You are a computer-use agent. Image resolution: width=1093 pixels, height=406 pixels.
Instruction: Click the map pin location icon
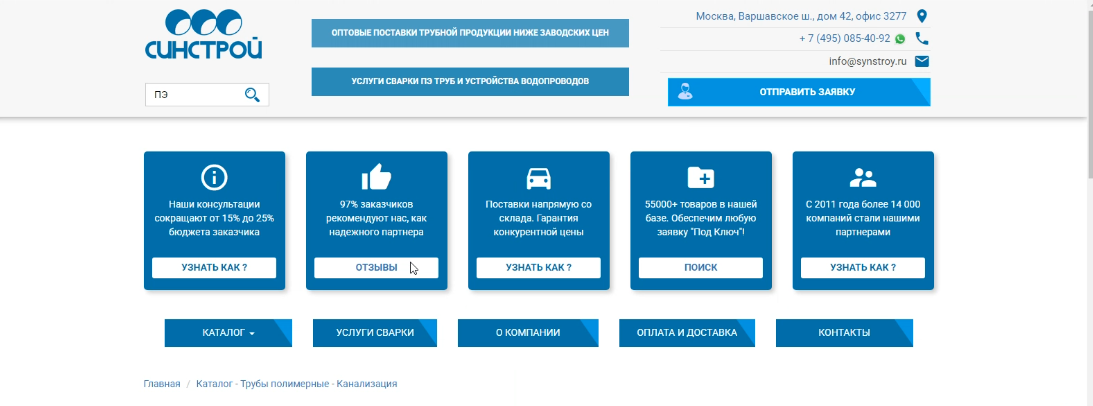point(922,16)
